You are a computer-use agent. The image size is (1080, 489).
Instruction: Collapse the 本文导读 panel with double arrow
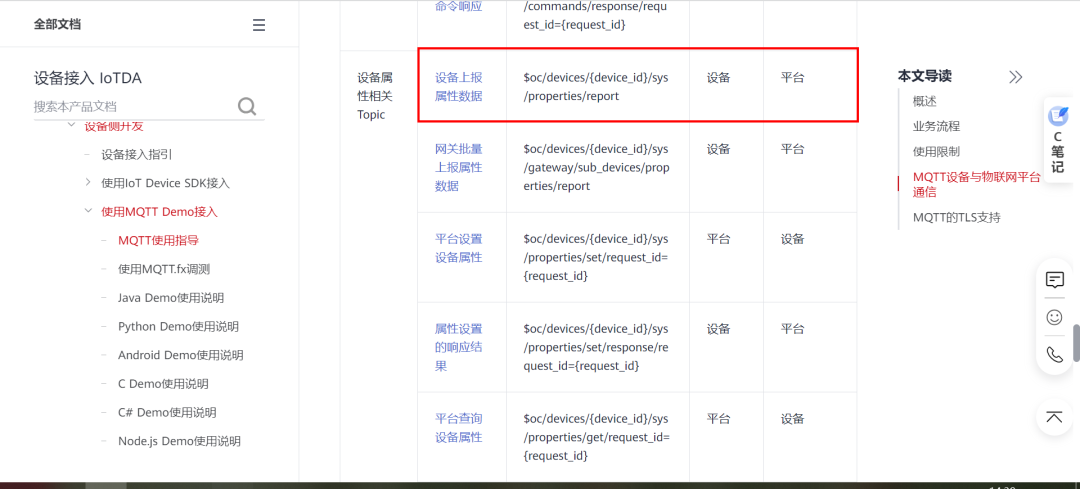(1015, 76)
